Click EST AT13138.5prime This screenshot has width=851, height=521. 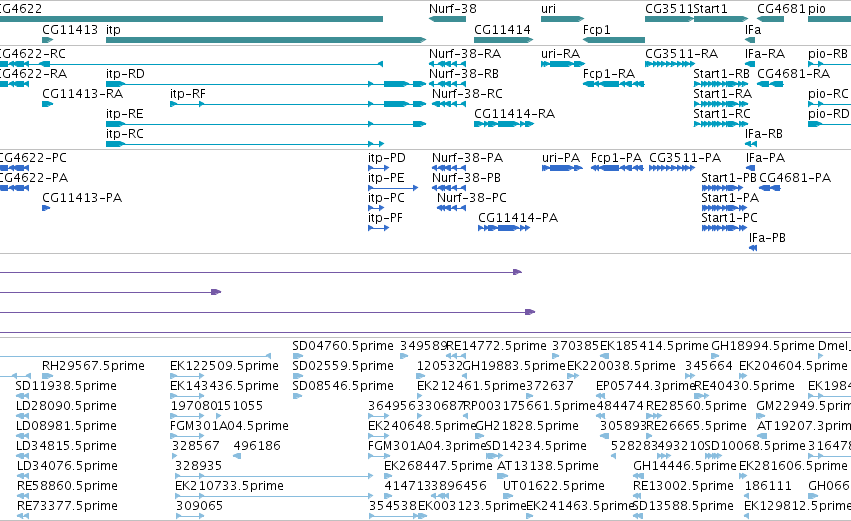point(548,466)
